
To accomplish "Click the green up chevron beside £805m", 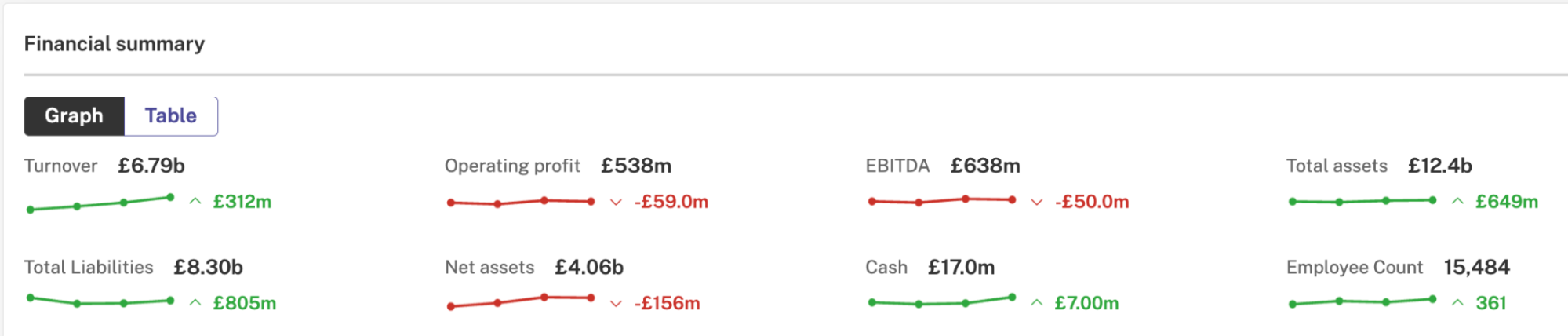I will tap(195, 303).
